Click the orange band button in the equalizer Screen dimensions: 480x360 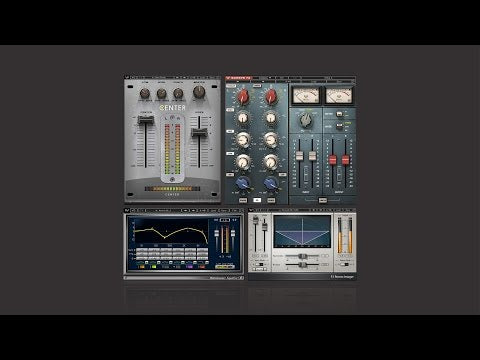pos(142,267)
